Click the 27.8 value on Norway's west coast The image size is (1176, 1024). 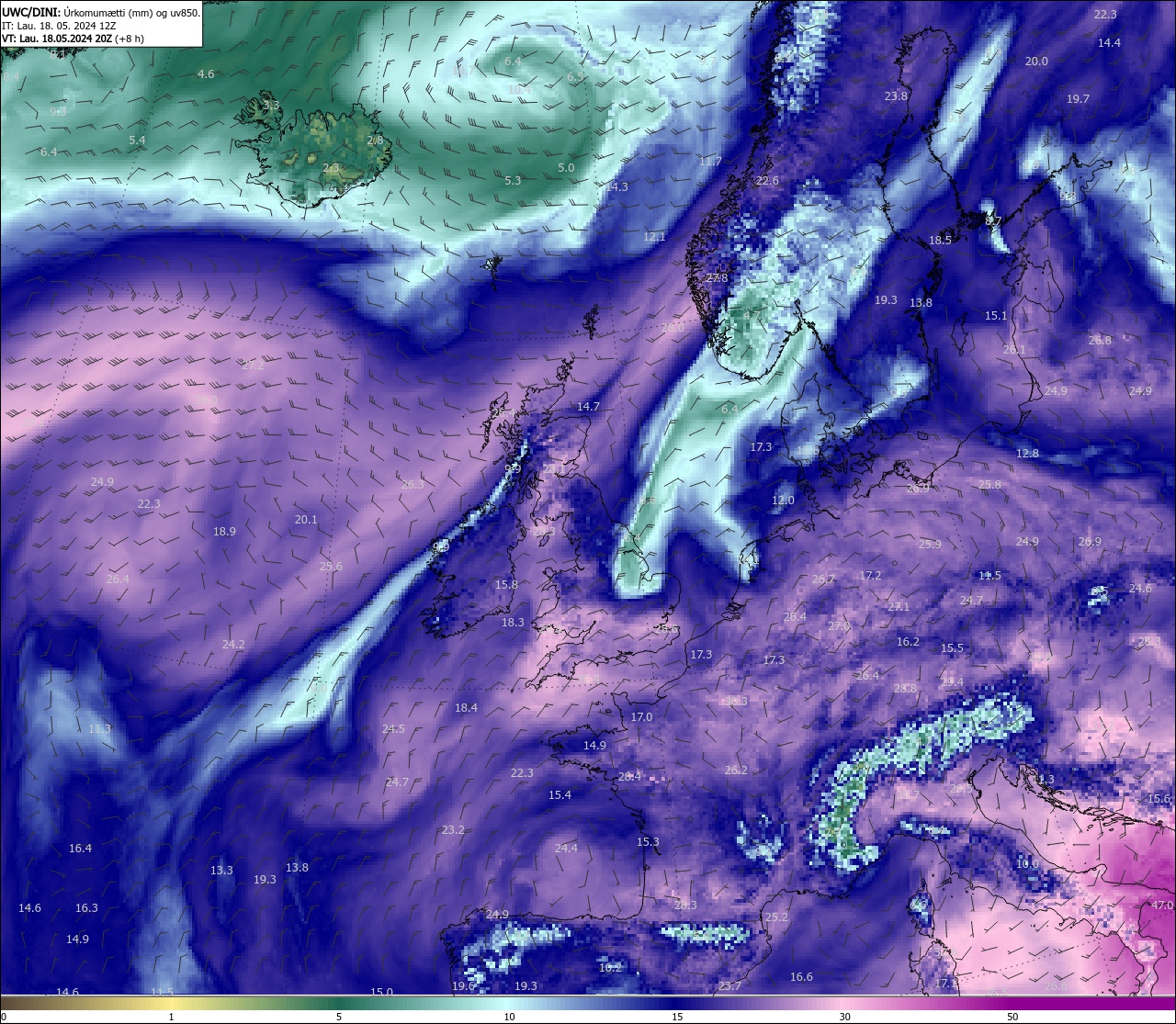click(717, 277)
